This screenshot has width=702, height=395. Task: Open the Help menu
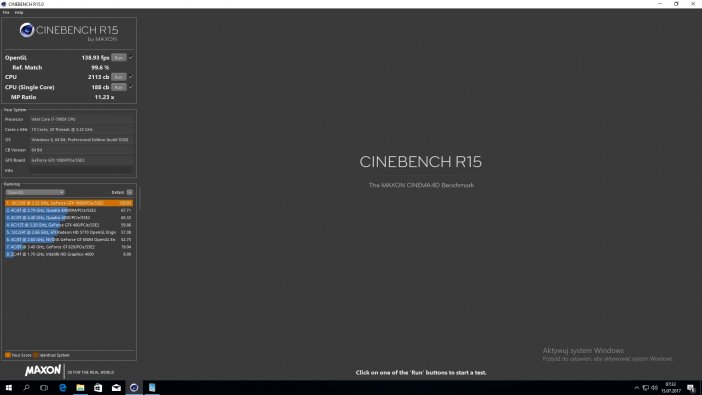point(19,13)
